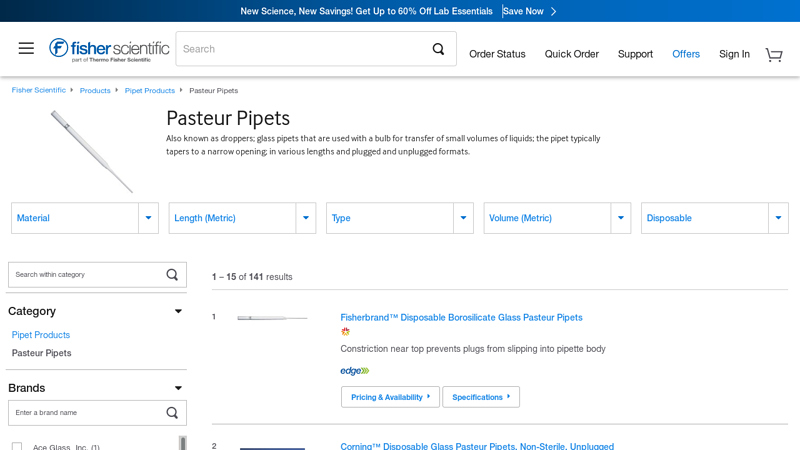The width and height of the screenshot is (800, 450).
Task: Go to Products breadcrumb link
Action: pos(95,90)
